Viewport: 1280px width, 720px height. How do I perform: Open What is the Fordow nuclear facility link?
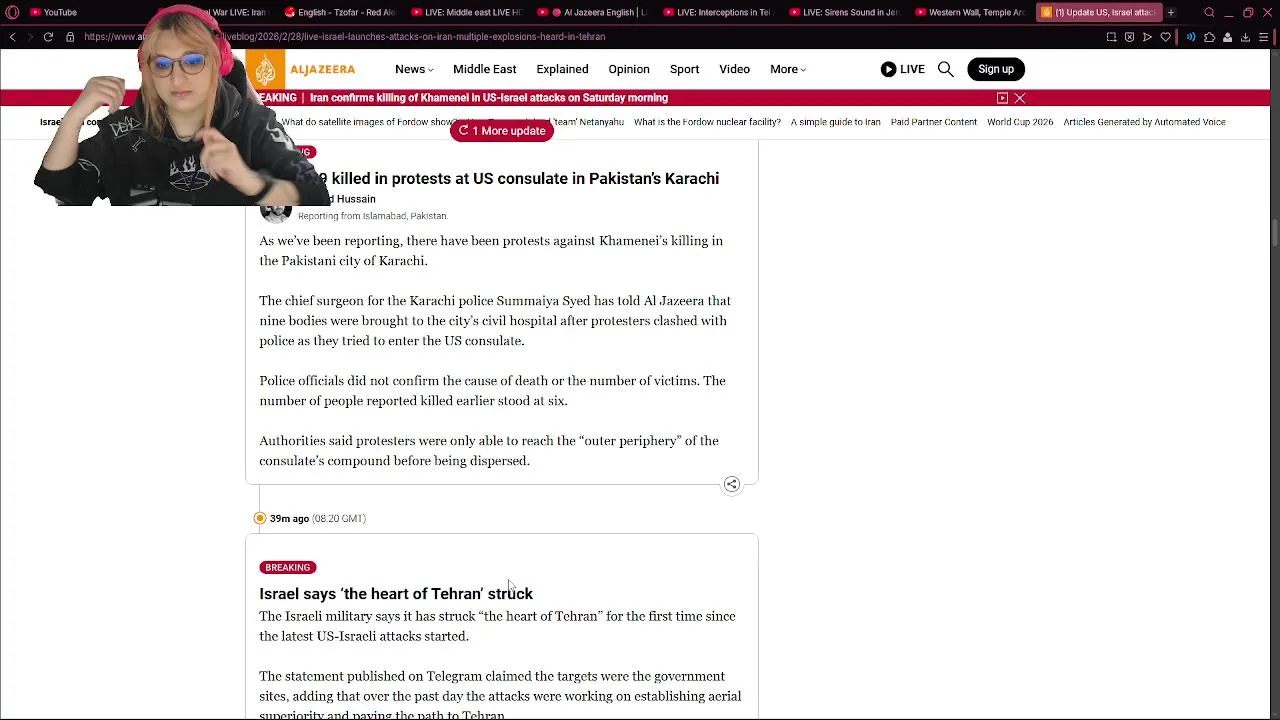coord(707,122)
